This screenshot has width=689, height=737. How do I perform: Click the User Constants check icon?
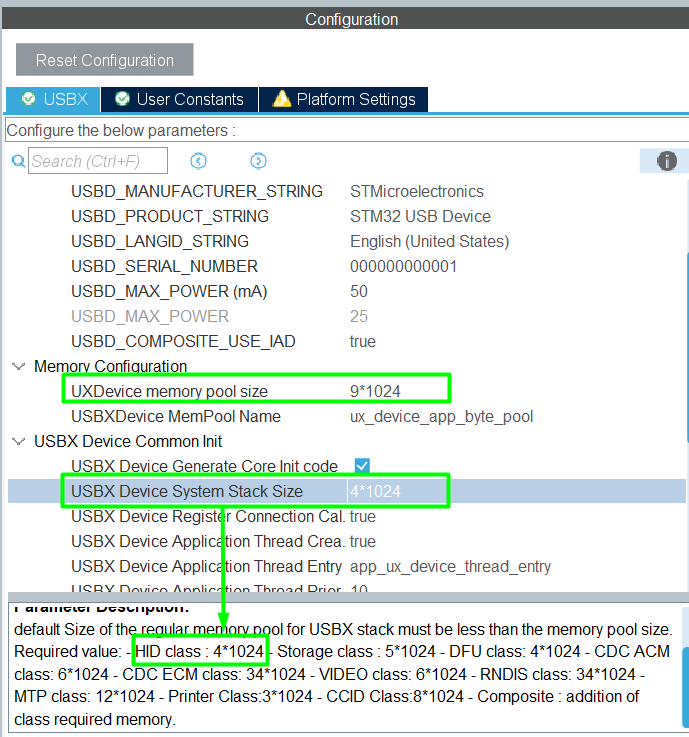(x=122, y=99)
